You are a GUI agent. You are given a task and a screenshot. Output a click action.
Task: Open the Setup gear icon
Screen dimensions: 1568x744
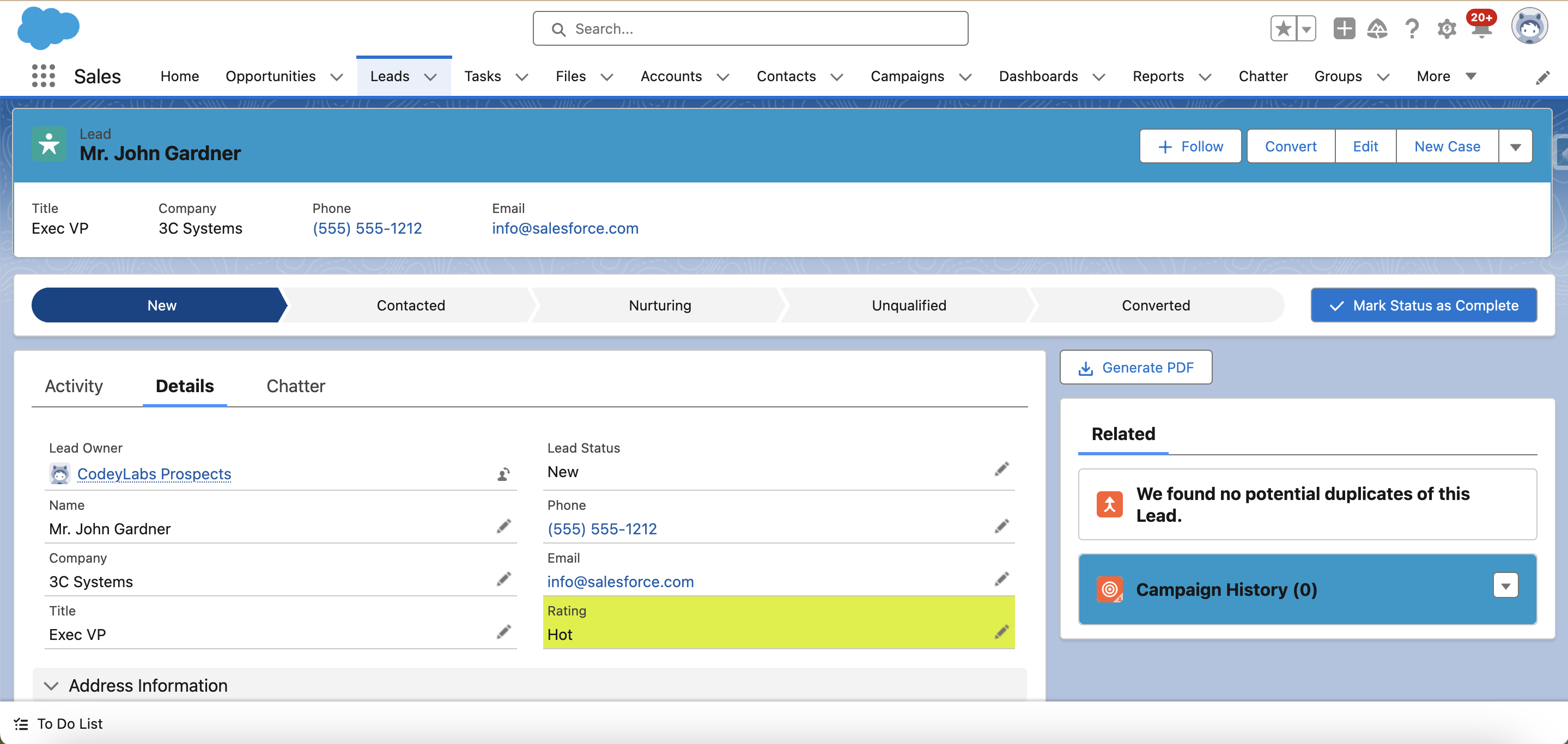[1447, 28]
